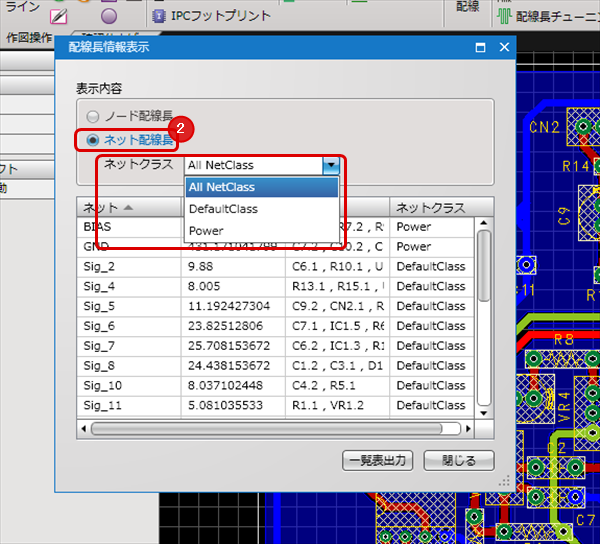Image resolution: width=600 pixels, height=544 pixels.
Task: Select the purple circle drawing tool
Action: pyautogui.click(x=109, y=16)
